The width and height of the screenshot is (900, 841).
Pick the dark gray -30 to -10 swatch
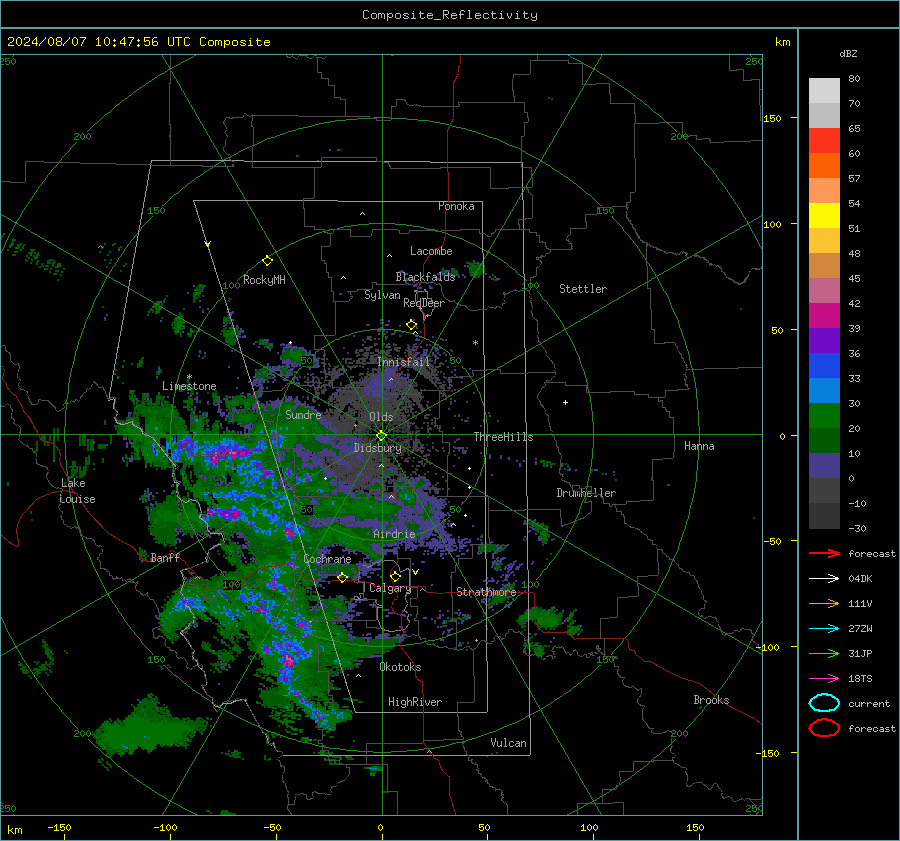[x=824, y=516]
